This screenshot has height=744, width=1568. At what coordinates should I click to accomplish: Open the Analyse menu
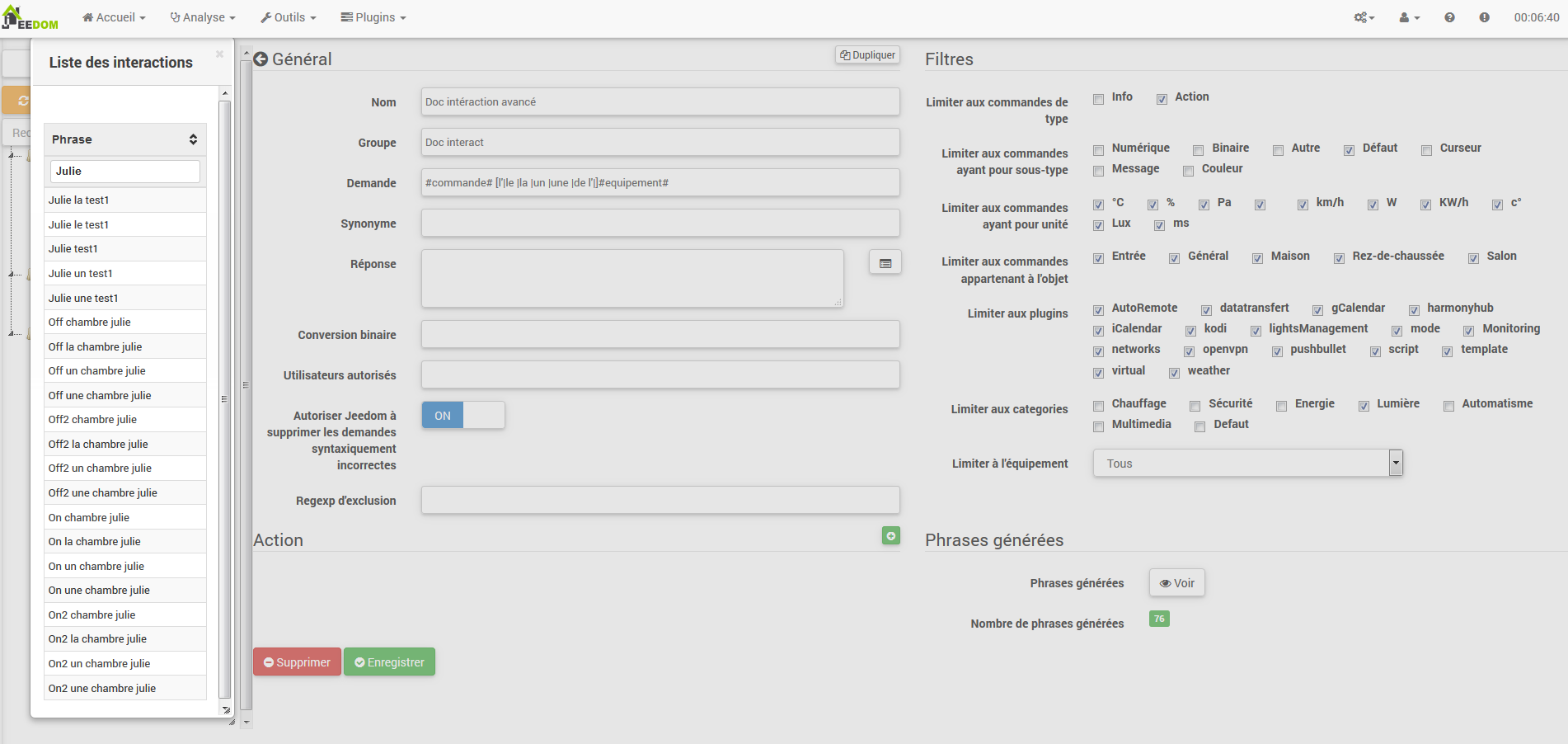click(203, 17)
